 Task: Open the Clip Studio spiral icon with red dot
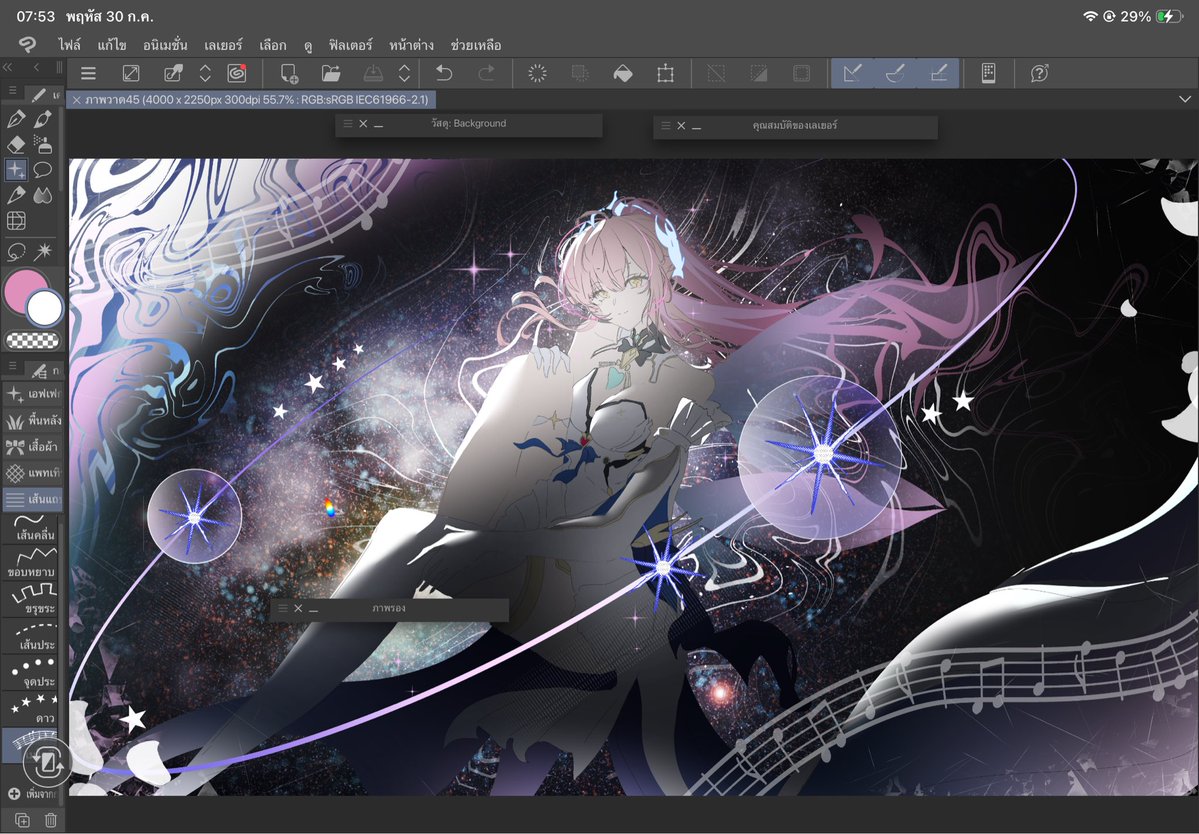(x=237, y=73)
